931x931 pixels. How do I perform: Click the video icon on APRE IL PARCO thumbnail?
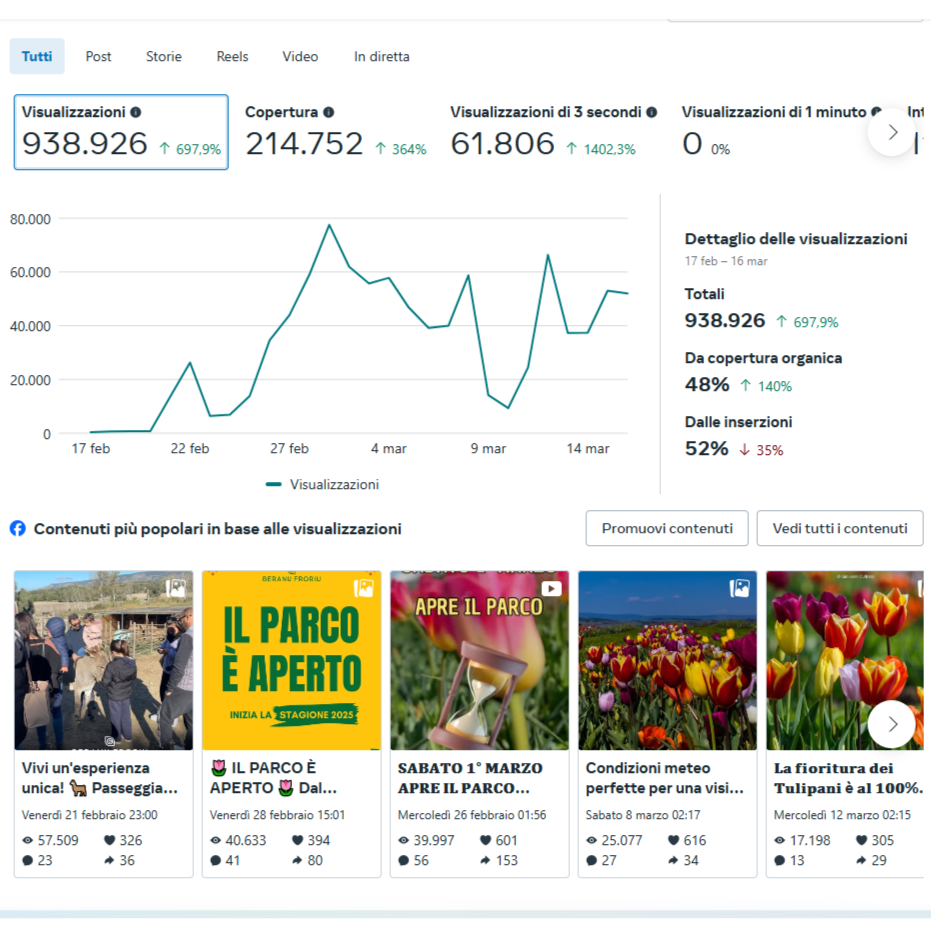click(x=551, y=588)
